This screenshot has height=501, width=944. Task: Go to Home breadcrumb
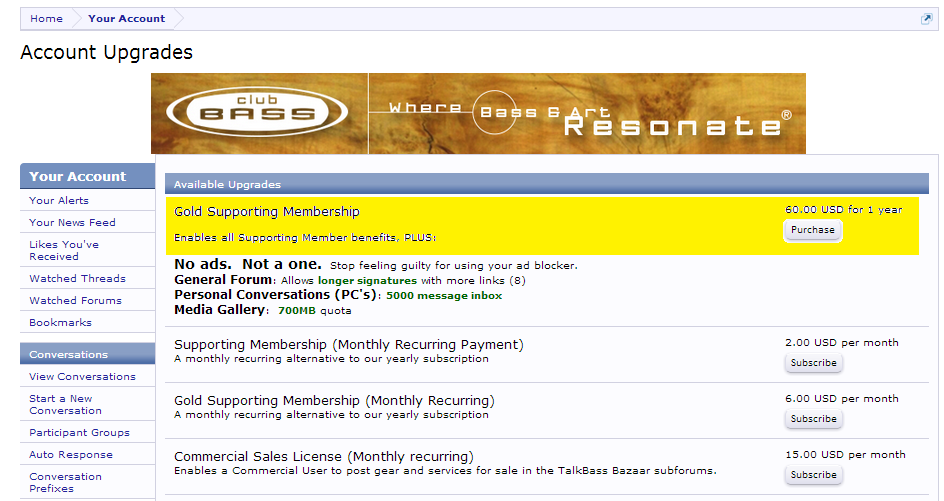46,19
